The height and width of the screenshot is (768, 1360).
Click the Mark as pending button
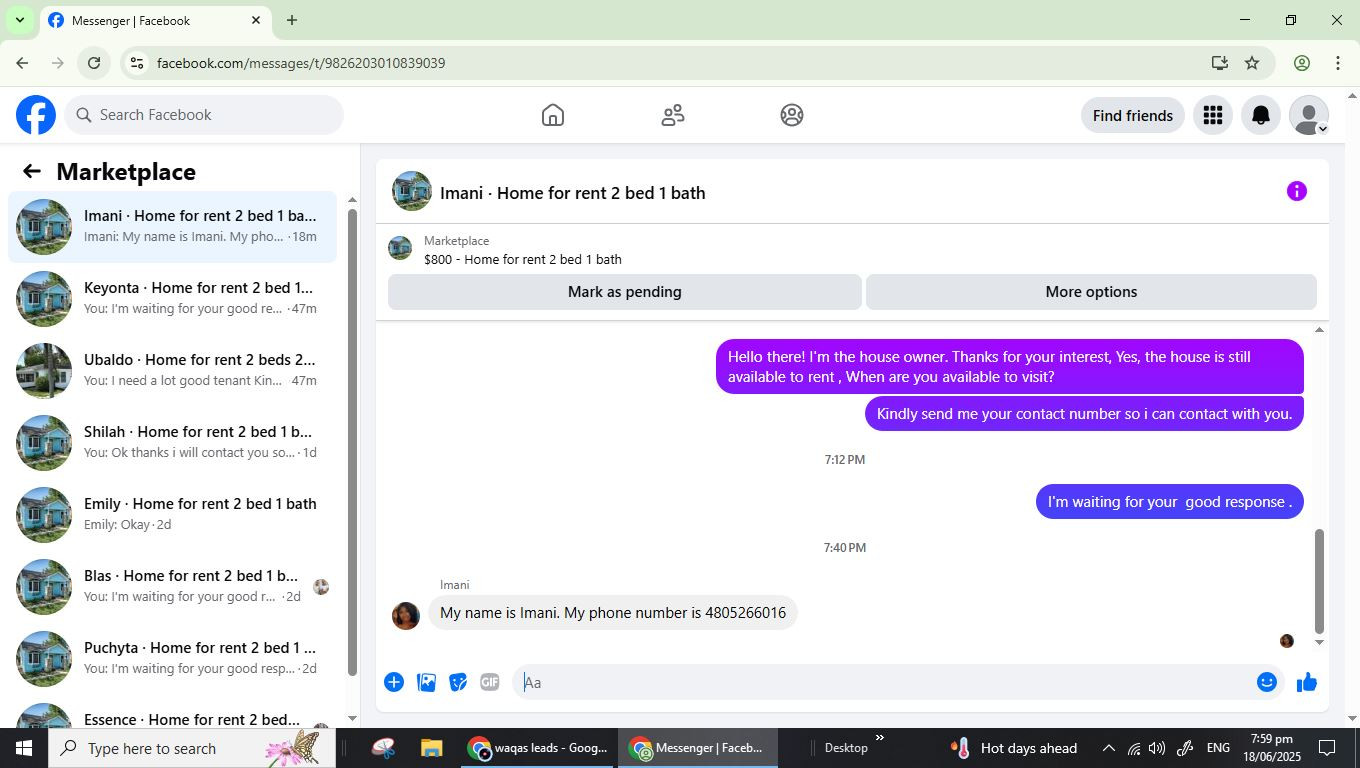[625, 292]
